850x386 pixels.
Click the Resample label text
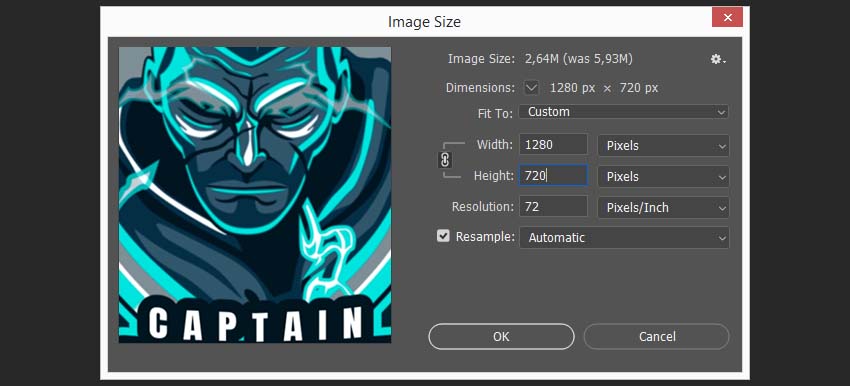[485, 237]
